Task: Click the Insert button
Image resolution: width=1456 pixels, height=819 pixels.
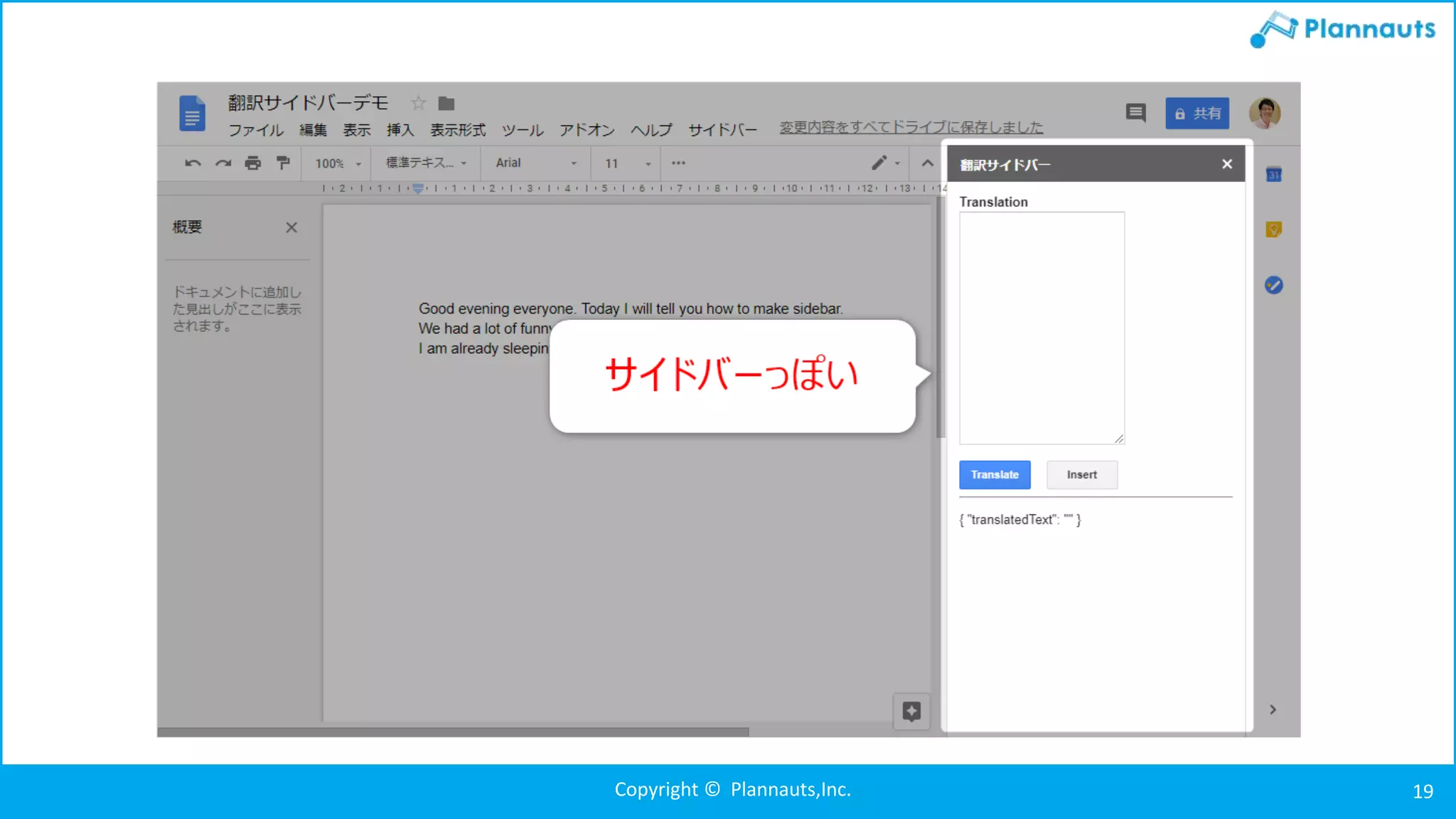Action: [x=1081, y=474]
